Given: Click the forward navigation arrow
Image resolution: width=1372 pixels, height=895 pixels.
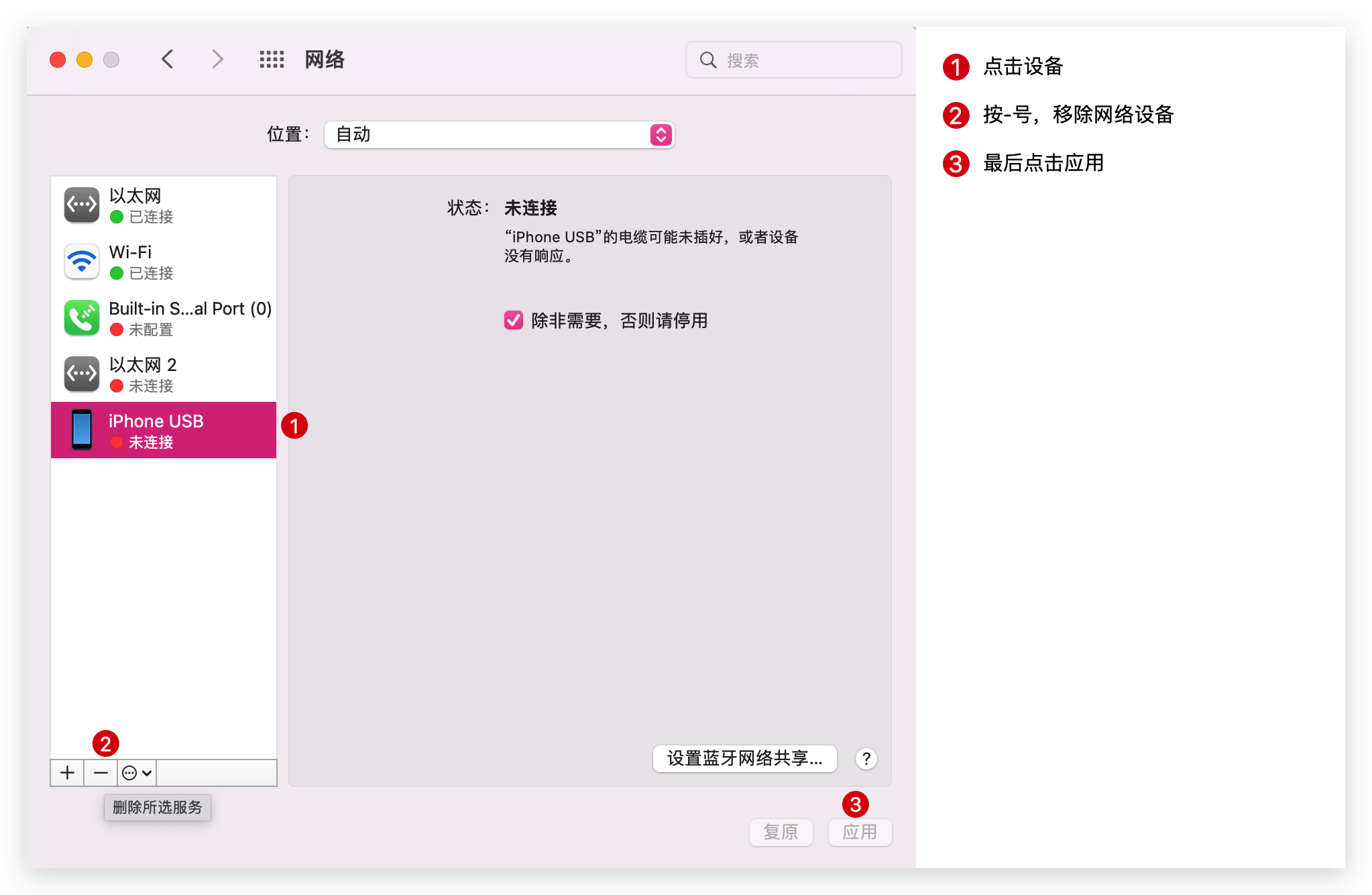Looking at the screenshot, I should pyautogui.click(x=217, y=60).
